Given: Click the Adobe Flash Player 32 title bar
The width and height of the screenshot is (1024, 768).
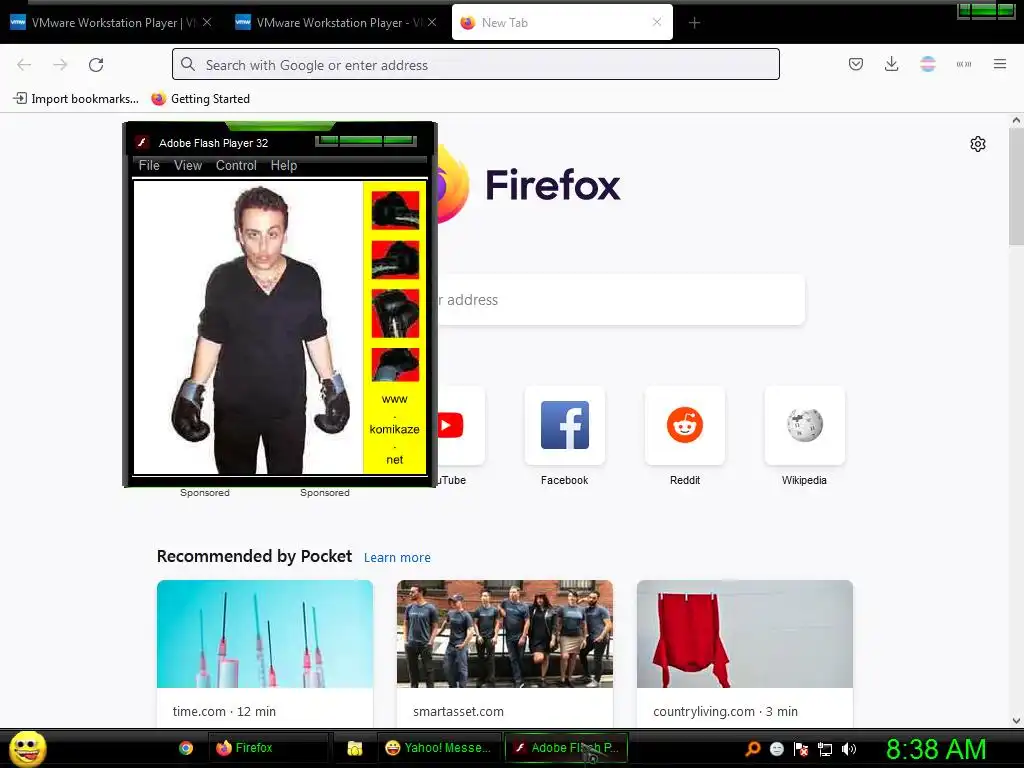Looking at the screenshot, I should 280,143.
